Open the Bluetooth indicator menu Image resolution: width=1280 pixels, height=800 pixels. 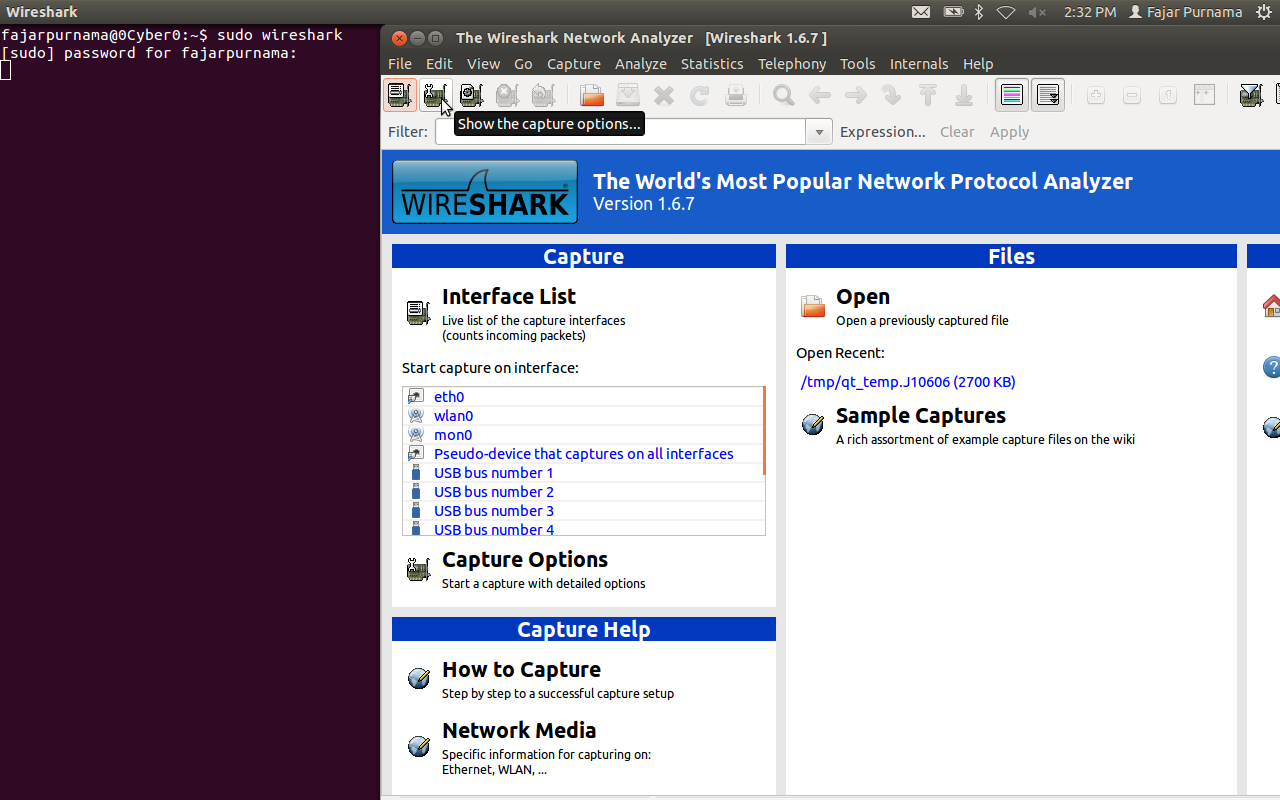pos(980,12)
